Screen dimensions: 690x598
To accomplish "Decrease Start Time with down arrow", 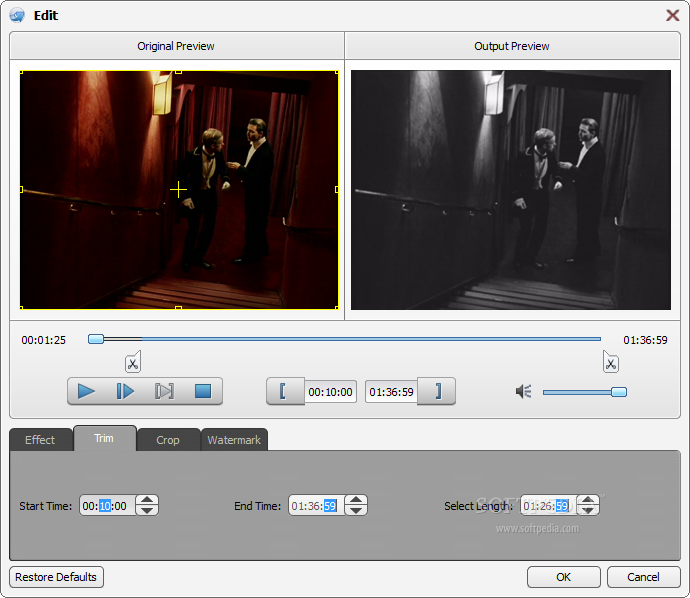I will (147, 510).
